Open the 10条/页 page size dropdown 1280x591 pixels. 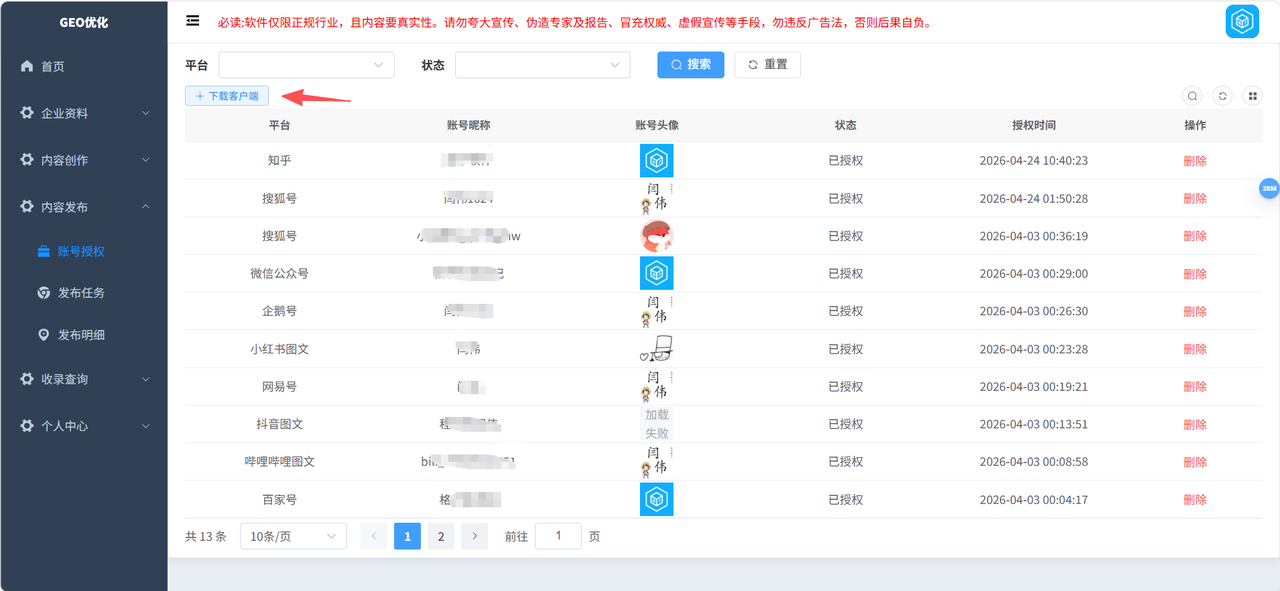click(x=293, y=536)
